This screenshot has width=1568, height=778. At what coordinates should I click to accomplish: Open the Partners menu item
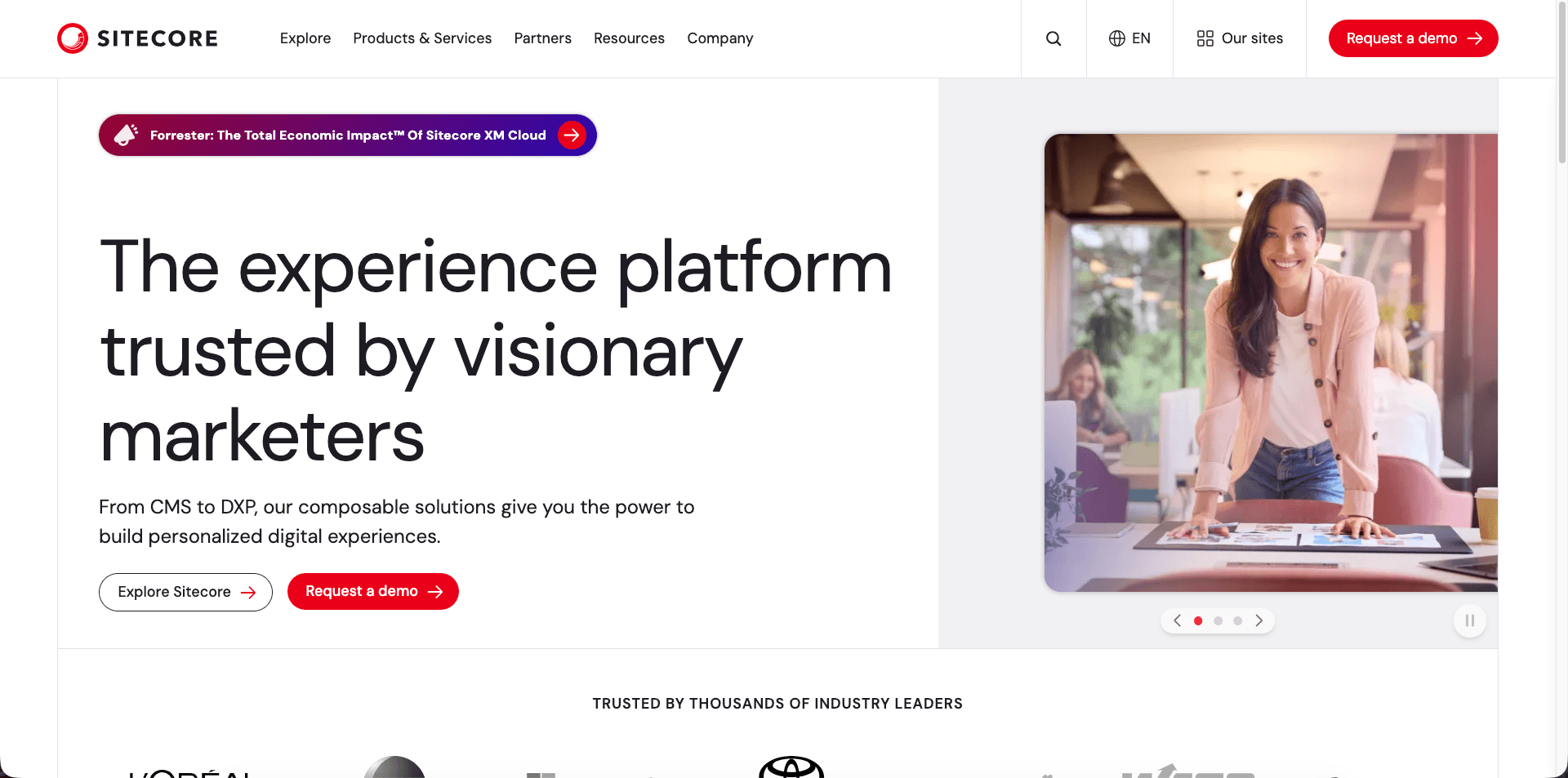542,38
